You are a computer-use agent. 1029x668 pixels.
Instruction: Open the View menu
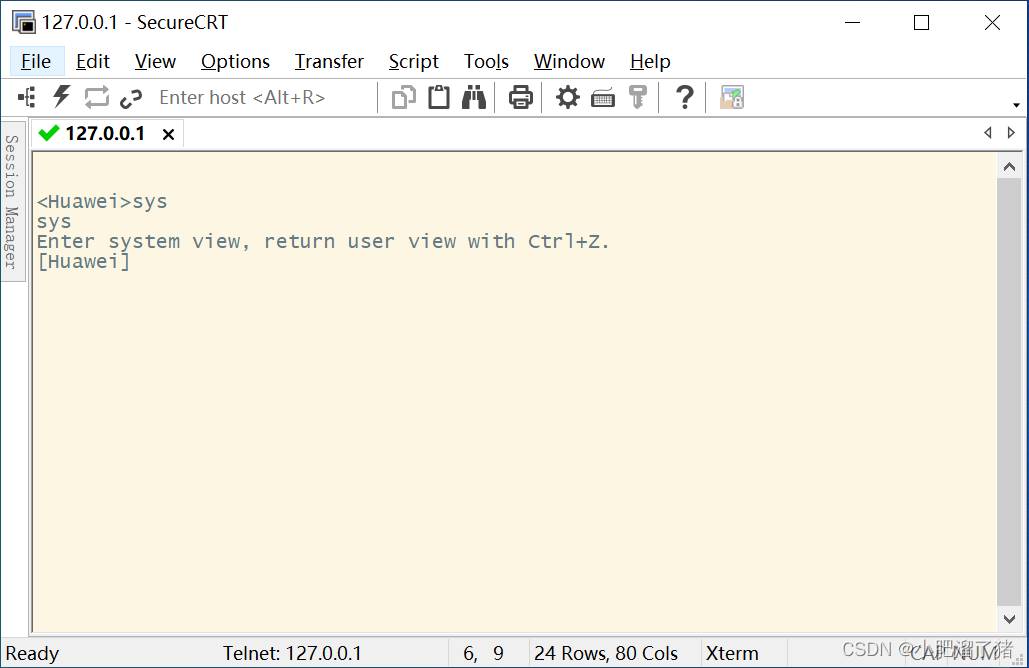point(156,62)
